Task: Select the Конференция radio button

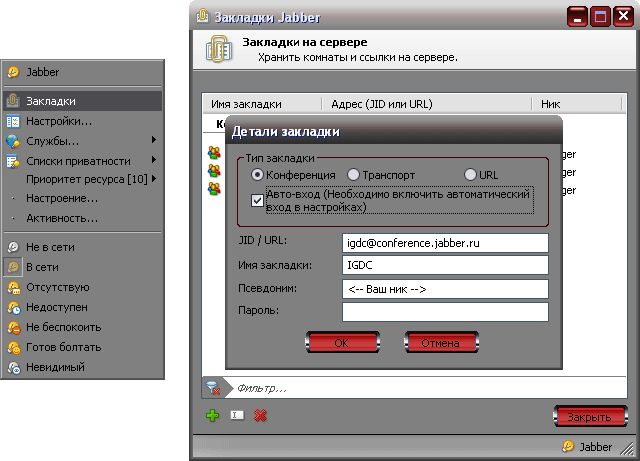Action: click(257, 175)
